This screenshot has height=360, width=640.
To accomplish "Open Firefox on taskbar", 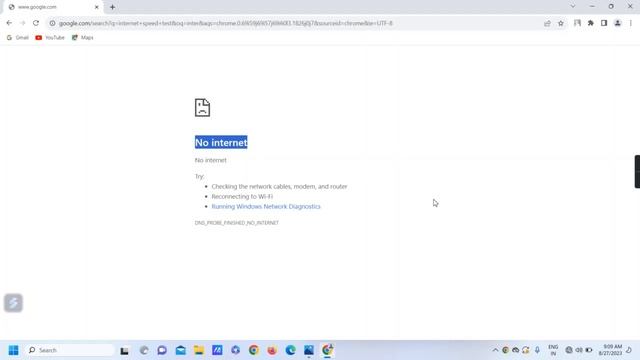I will click(272, 350).
